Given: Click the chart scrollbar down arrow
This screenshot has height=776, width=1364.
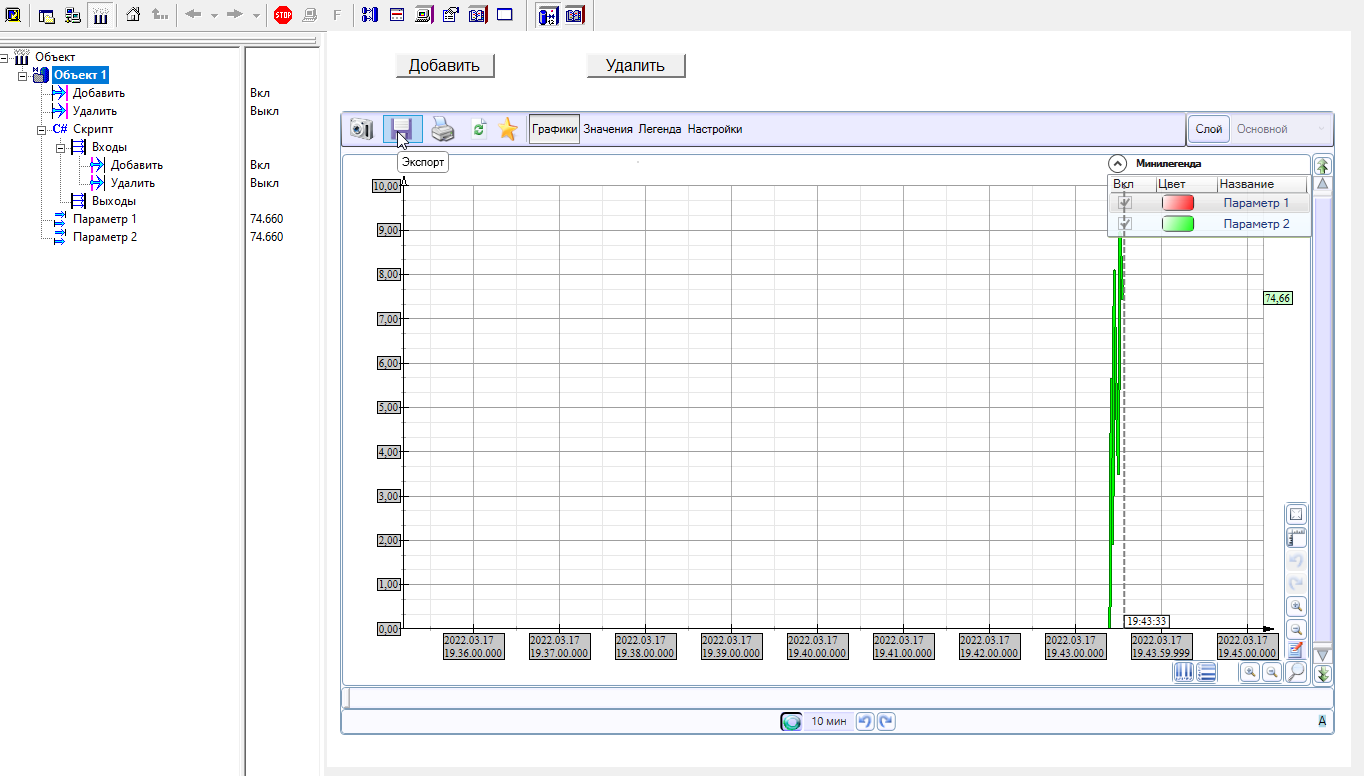Looking at the screenshot, I should pyautogui.click(x=1323, y=655).
